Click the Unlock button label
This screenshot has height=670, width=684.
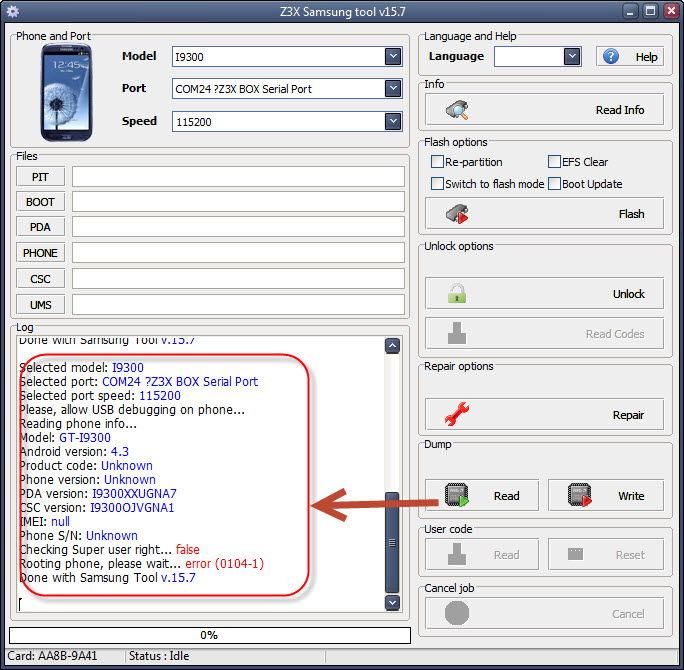(629, 294)
